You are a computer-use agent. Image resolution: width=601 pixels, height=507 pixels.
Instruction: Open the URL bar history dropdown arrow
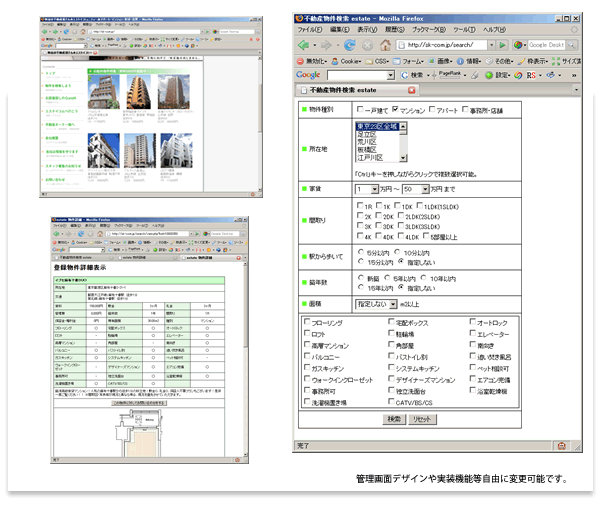pyautogui.click(x=491, y=45)
